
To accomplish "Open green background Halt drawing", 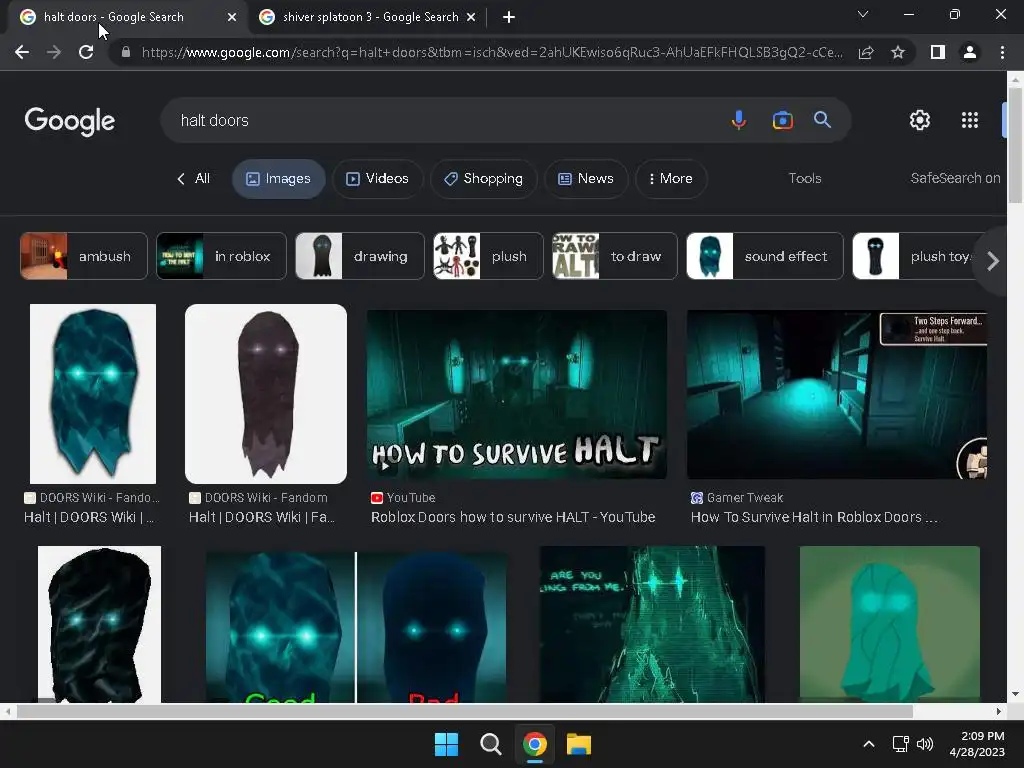I will [x=889, y=624].
